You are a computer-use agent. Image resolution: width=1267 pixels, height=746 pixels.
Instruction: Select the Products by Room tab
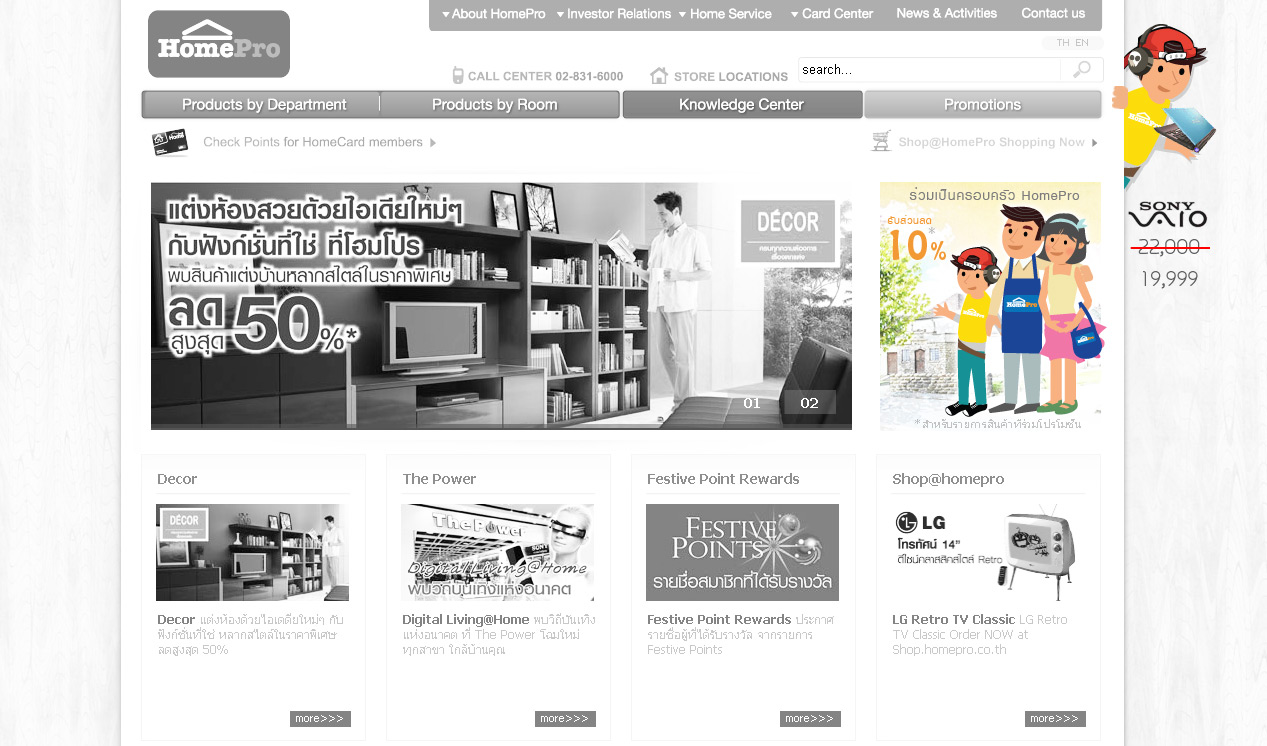coord(500,104)
